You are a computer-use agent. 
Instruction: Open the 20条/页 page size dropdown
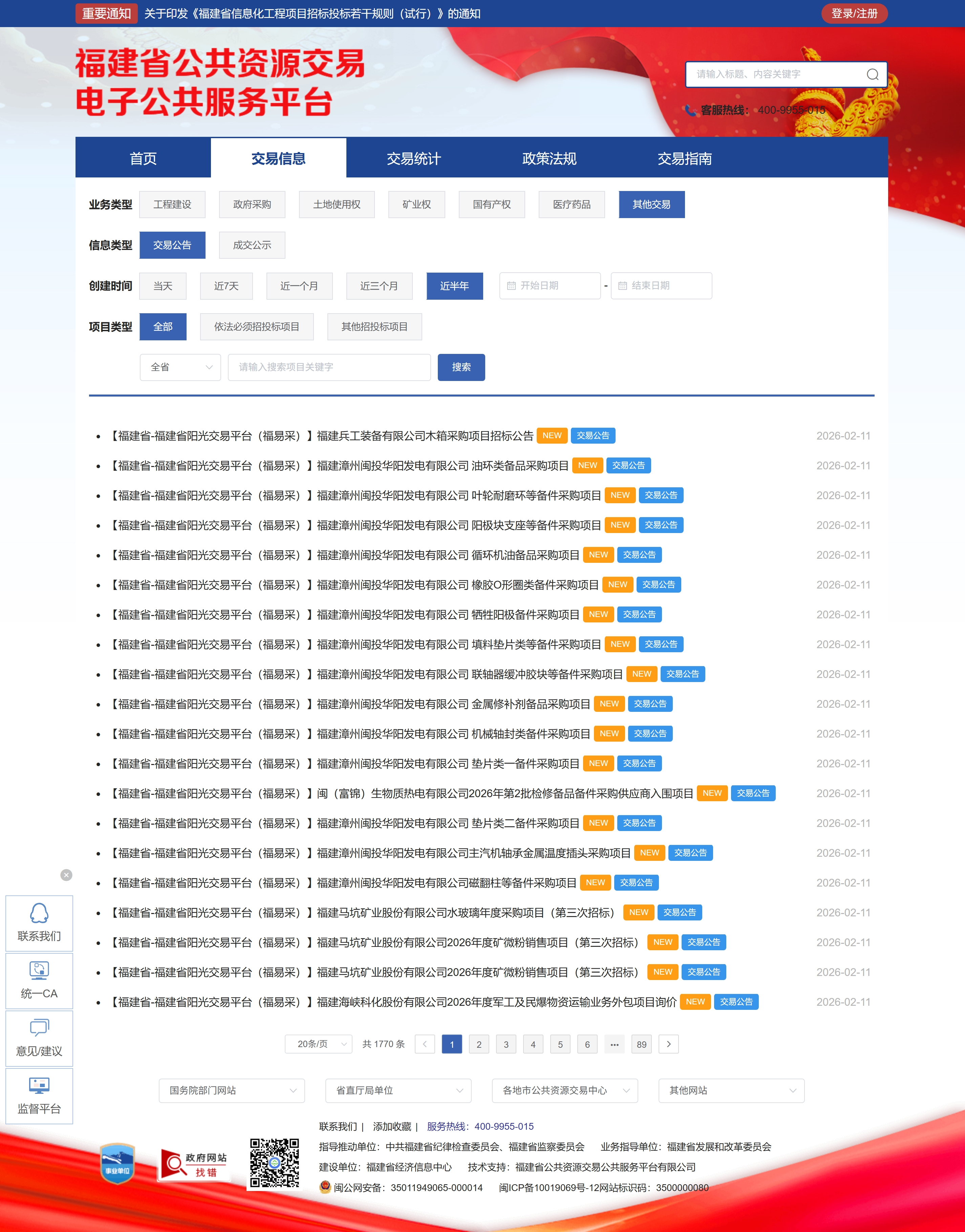coord(319,1044)
